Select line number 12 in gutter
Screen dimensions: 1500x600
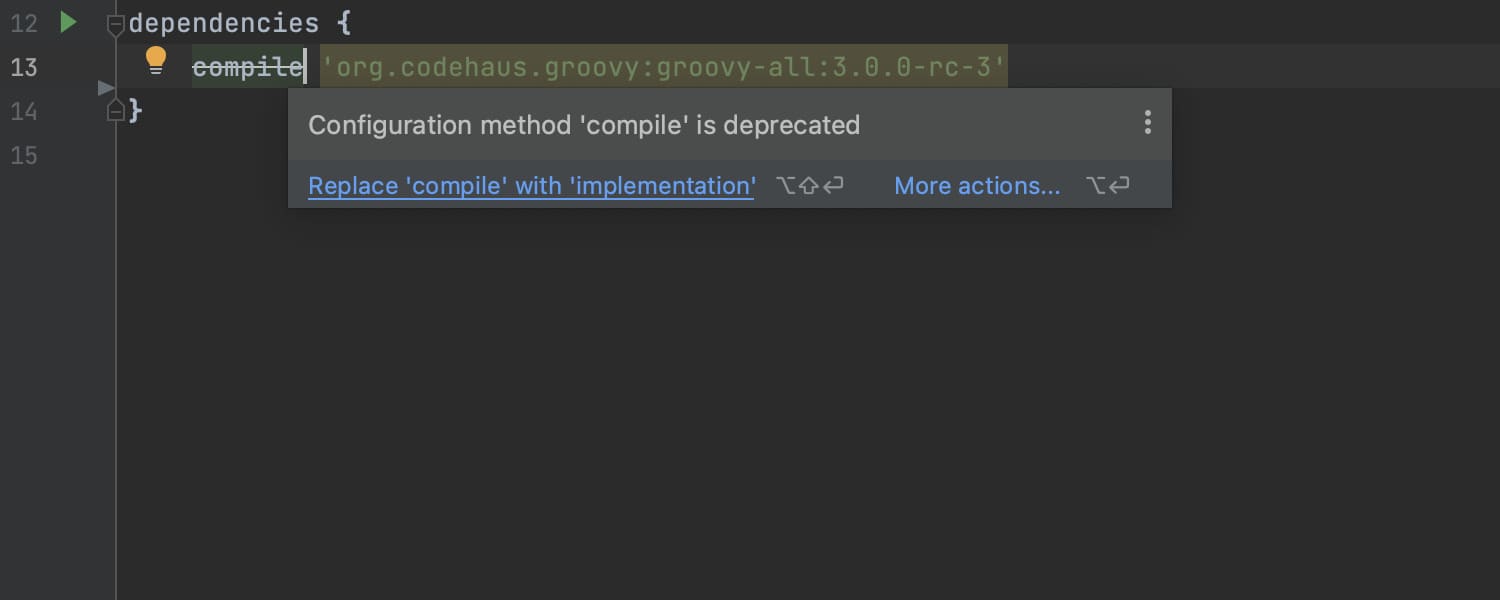click(24, 23)
